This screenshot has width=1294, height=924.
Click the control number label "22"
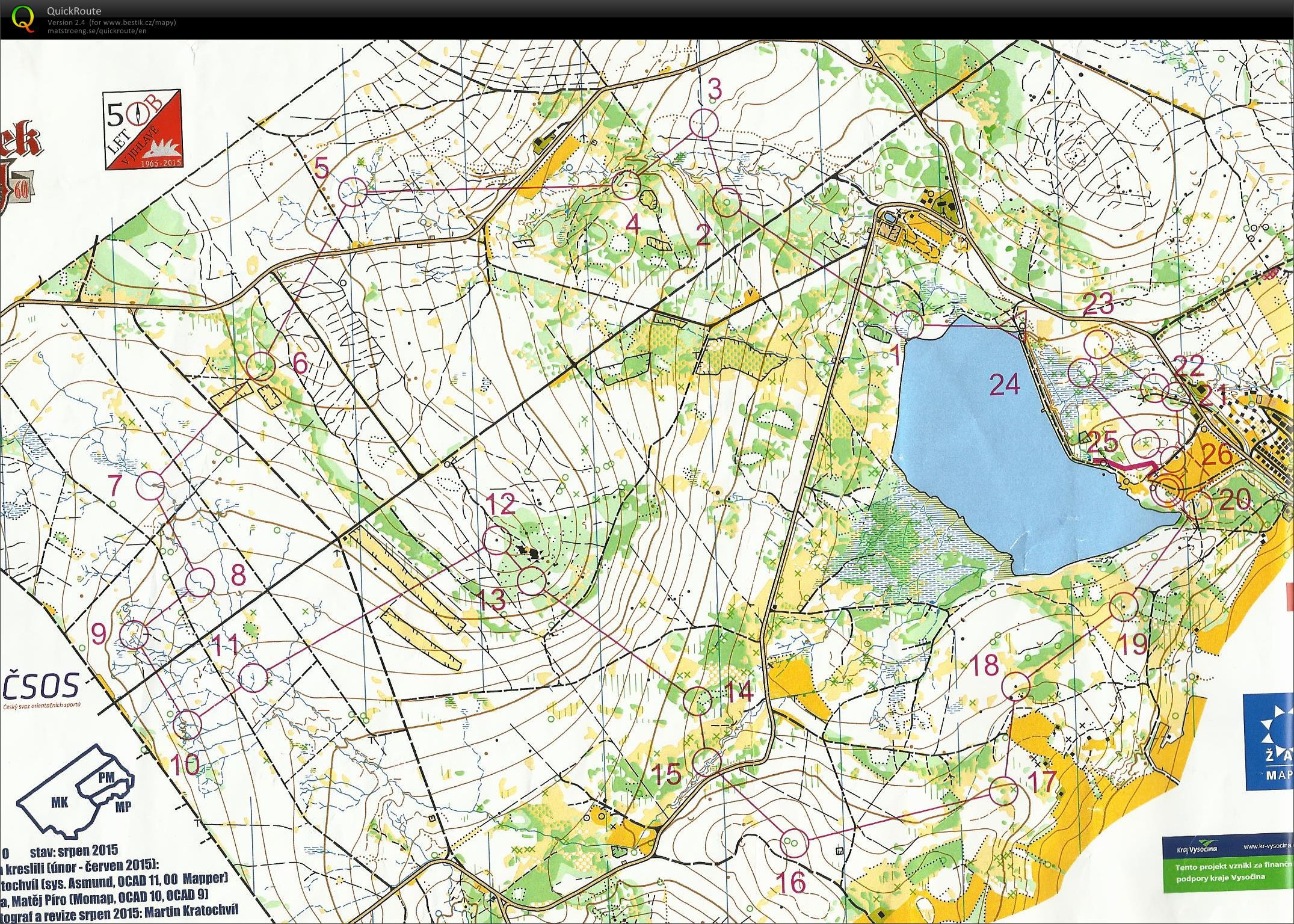(x=1189, y=366)
